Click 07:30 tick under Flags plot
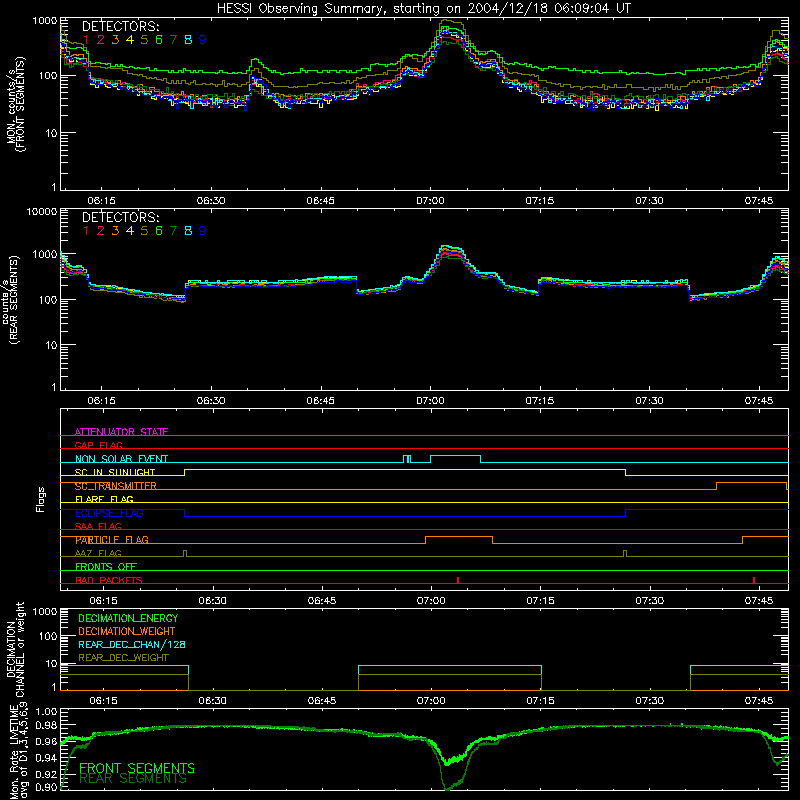This screenshot has height=800, width=800. tap(650, 601)
